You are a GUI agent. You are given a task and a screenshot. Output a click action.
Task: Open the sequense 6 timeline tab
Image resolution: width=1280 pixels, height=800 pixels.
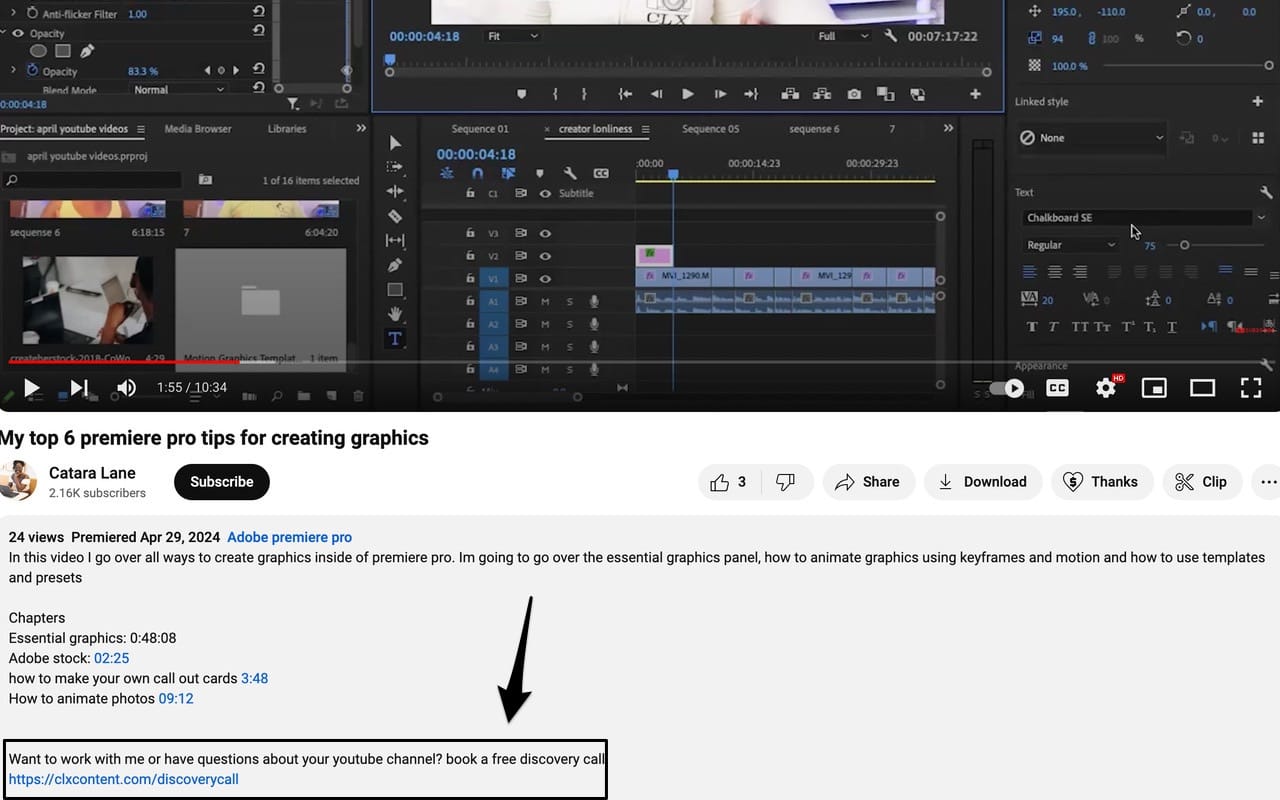pyautogui.click(x=815, y=129)
